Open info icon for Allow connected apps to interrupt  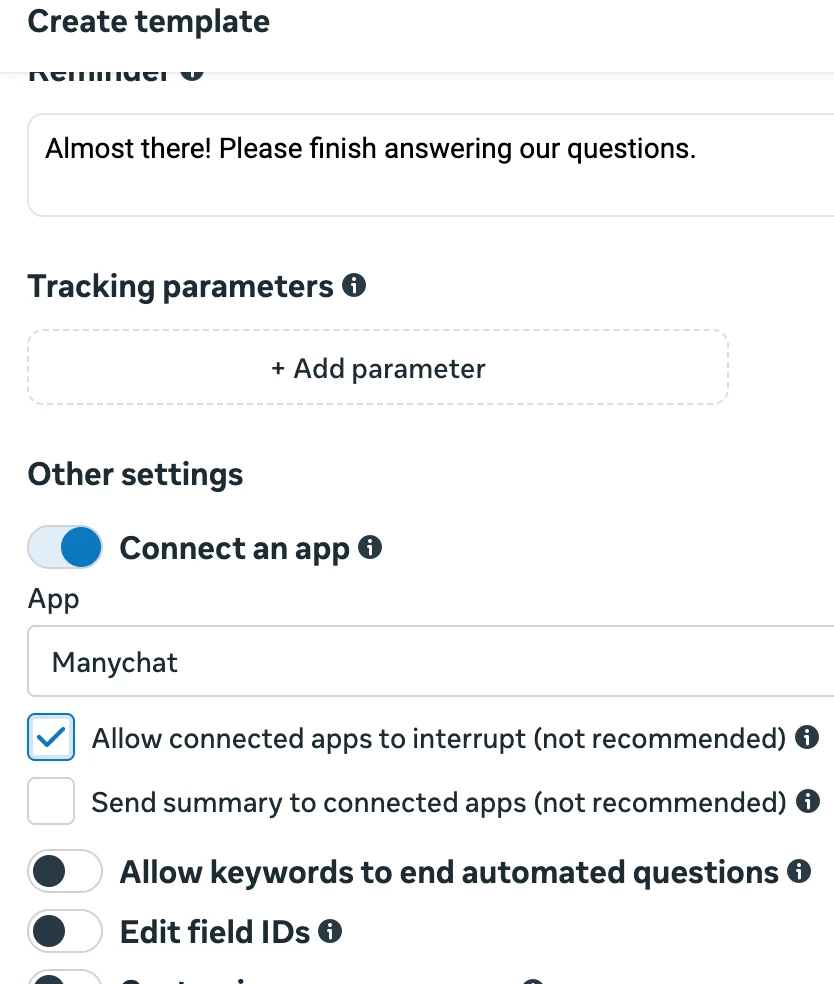(807, 738)
